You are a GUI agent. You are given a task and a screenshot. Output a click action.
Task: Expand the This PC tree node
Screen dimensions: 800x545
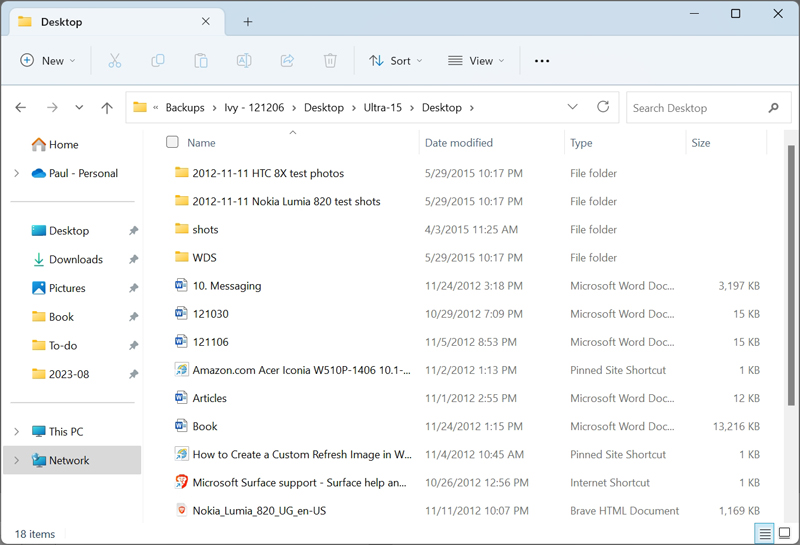[16, 432]
